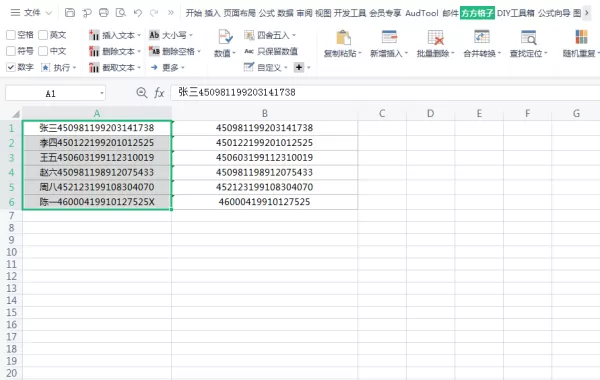Open the DIY工具箱 tab
Screen dimensions: 600x380
point(516,13)
